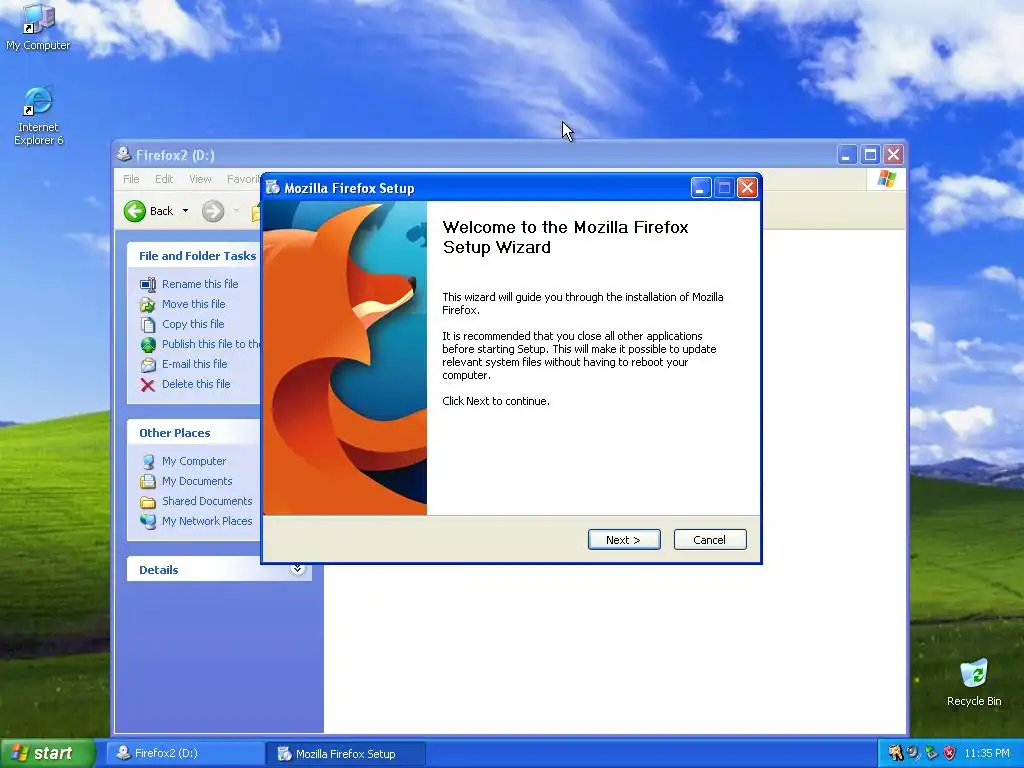Maximize the Firefox2 (D:) Explorer window
The height and width of the screenshot is (768, 1024).
pyautogui.click(x=870, y=155)
